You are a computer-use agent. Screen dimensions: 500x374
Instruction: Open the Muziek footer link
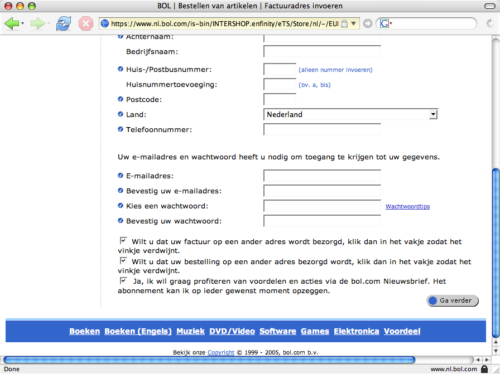pyautogui.click(x=190, y=331)
